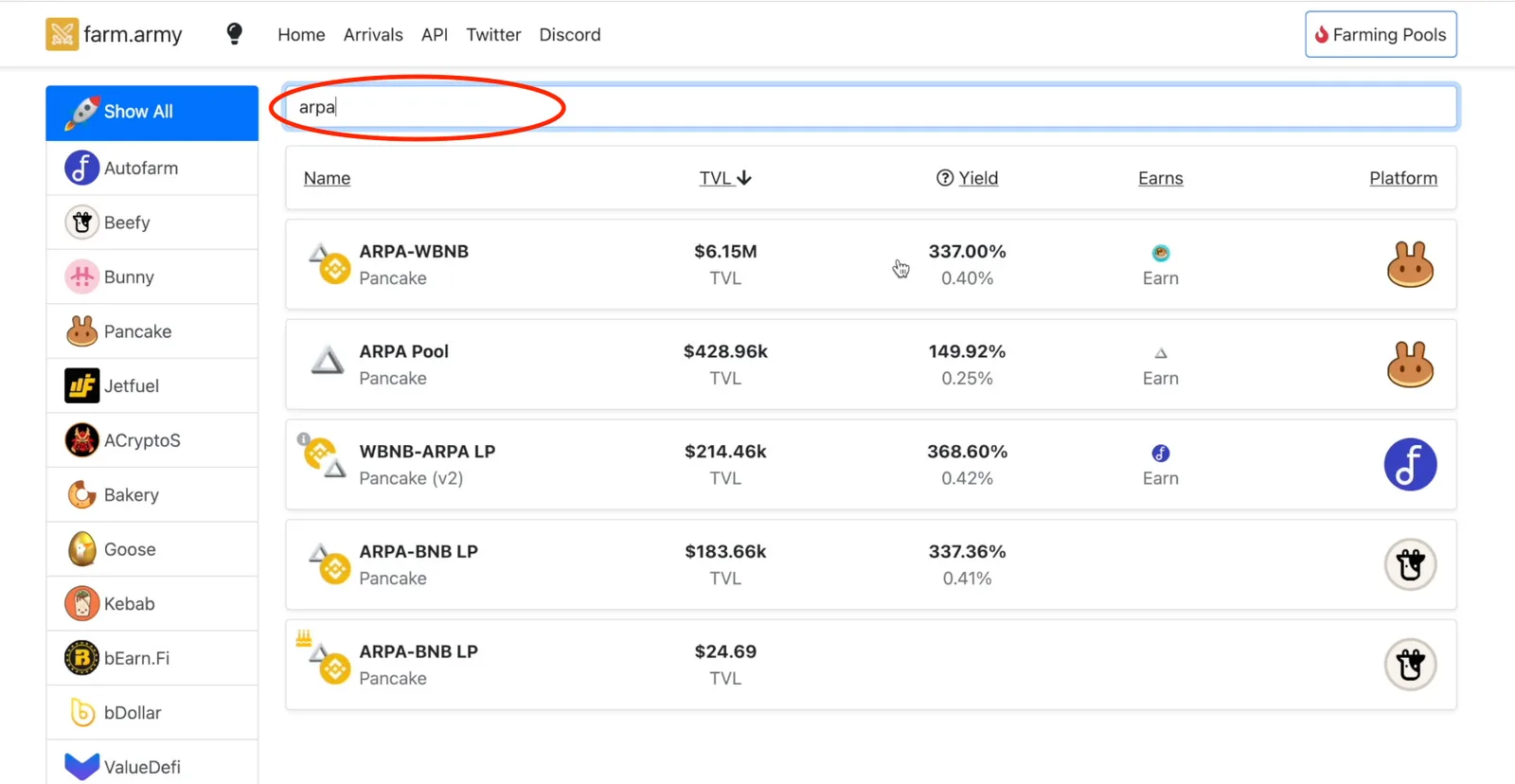This screenshot has width=1515, height=784.
Task: Sort by Platform column header
Action: point(1403,178)
